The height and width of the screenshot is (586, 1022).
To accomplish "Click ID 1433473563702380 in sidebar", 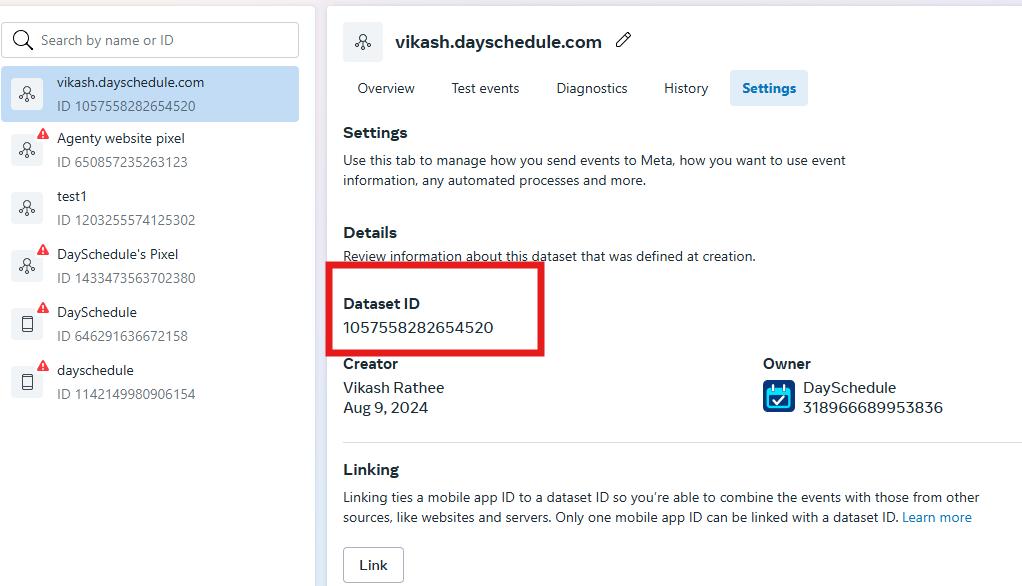I will coord(126,278).
